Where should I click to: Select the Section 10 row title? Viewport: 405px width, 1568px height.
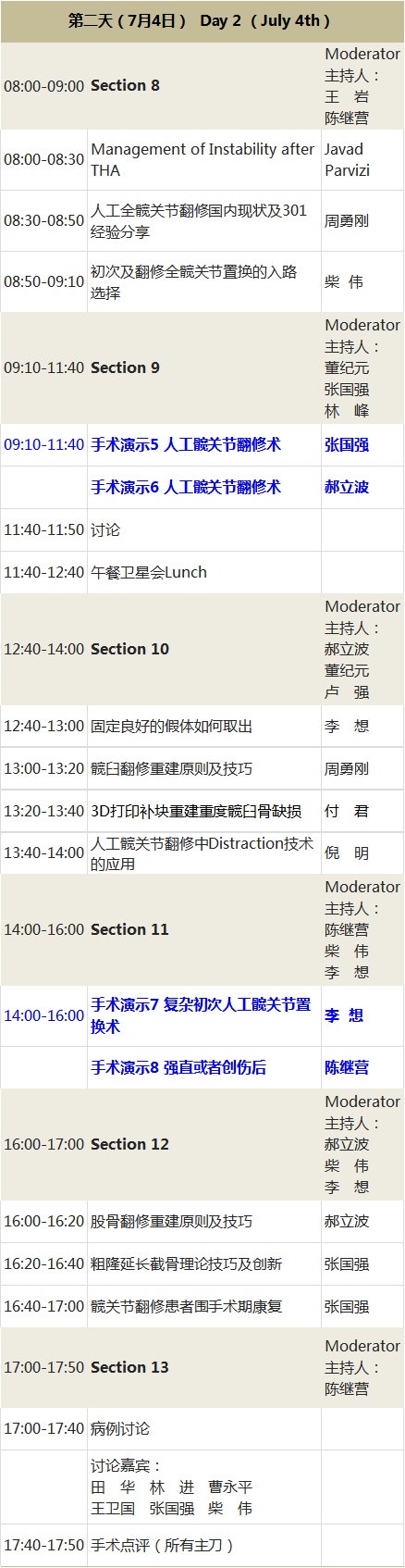tap(129, 649)
